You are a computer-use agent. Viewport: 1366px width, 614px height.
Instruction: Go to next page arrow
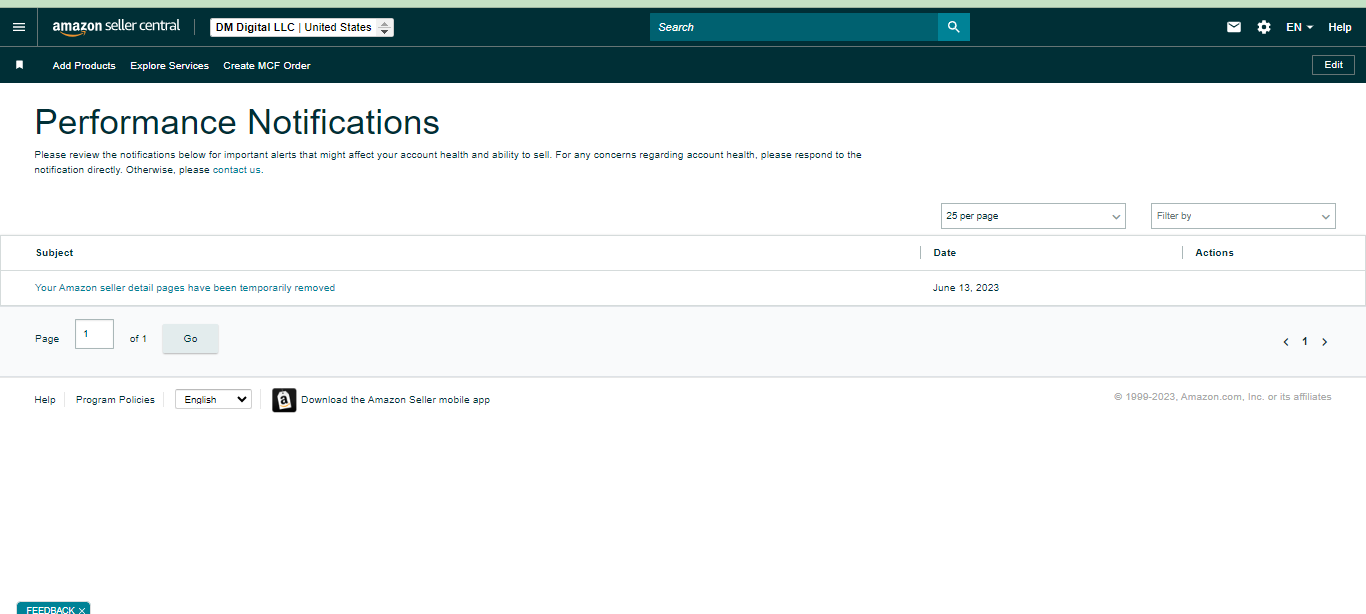coord(1325,342)
